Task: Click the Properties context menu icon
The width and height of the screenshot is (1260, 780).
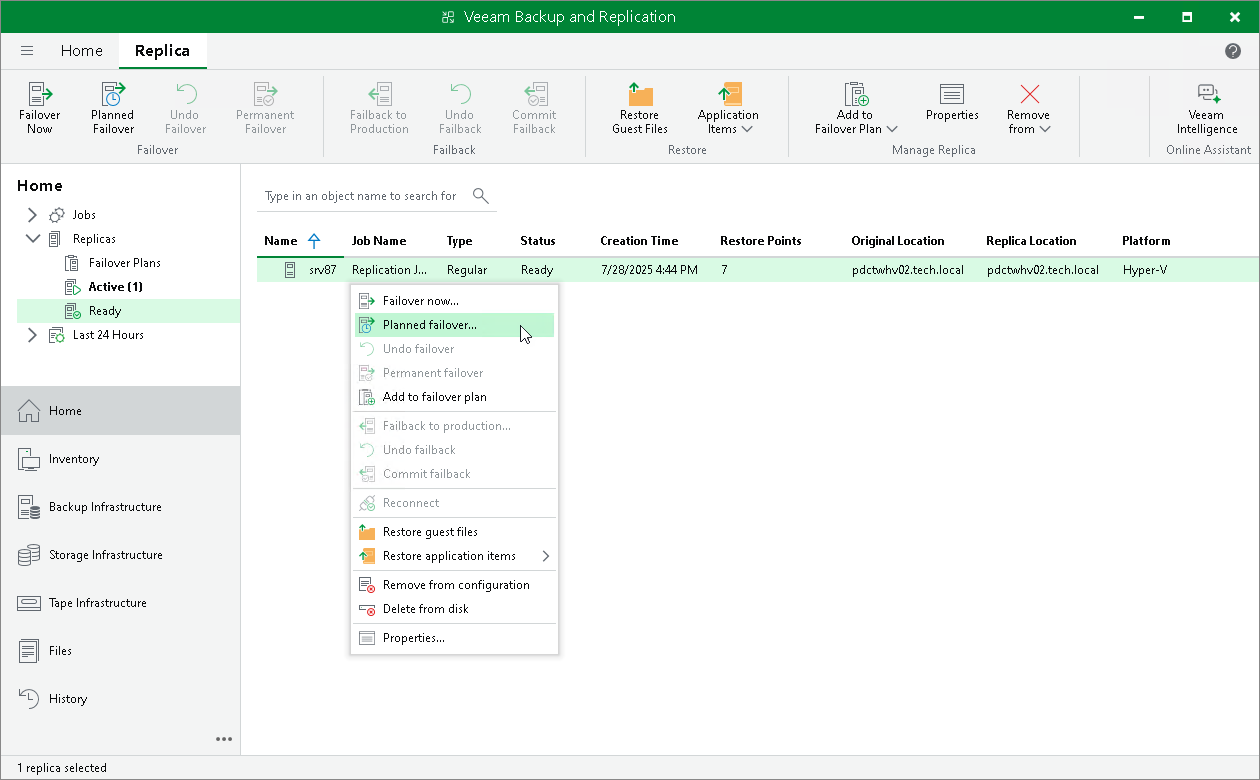Action: (x=367, y=638)
